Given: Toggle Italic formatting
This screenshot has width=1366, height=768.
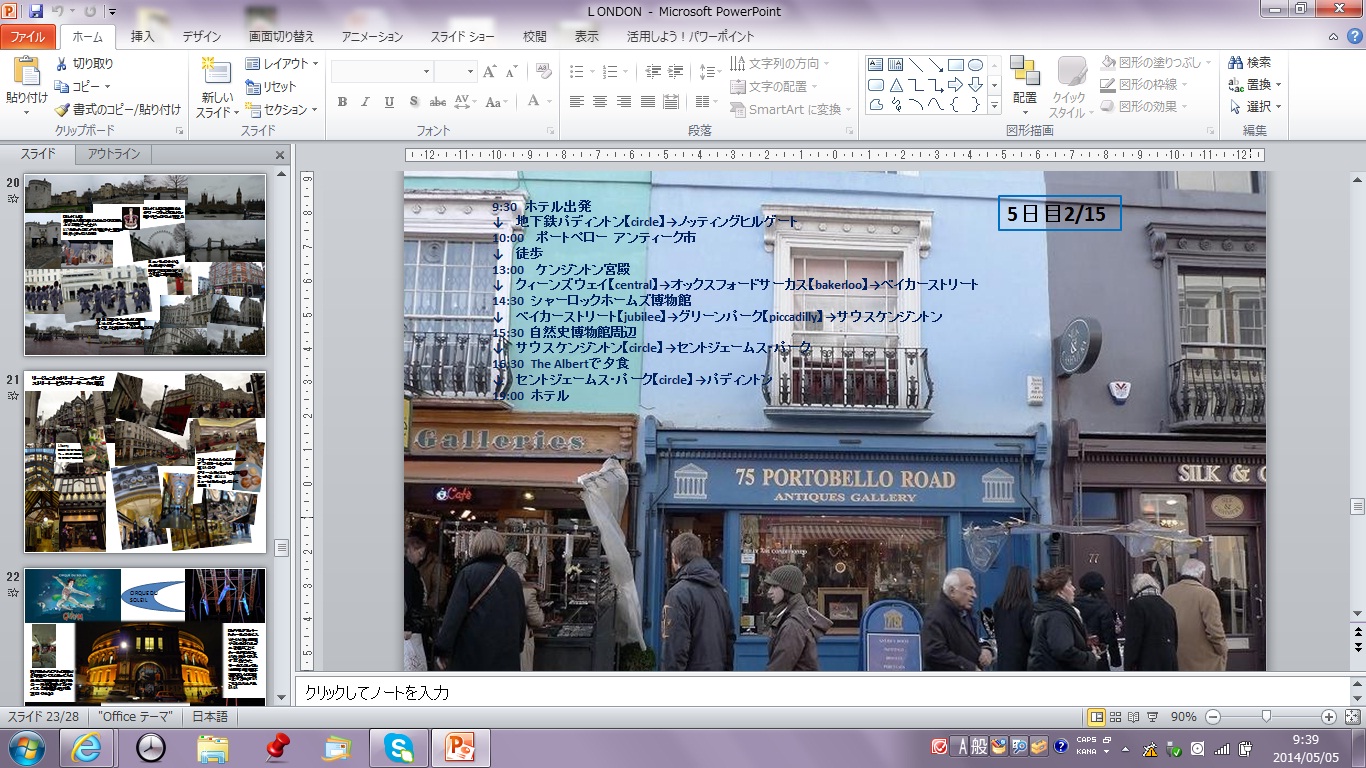Looking at the screenshot, I should click(x=365, y=102).
